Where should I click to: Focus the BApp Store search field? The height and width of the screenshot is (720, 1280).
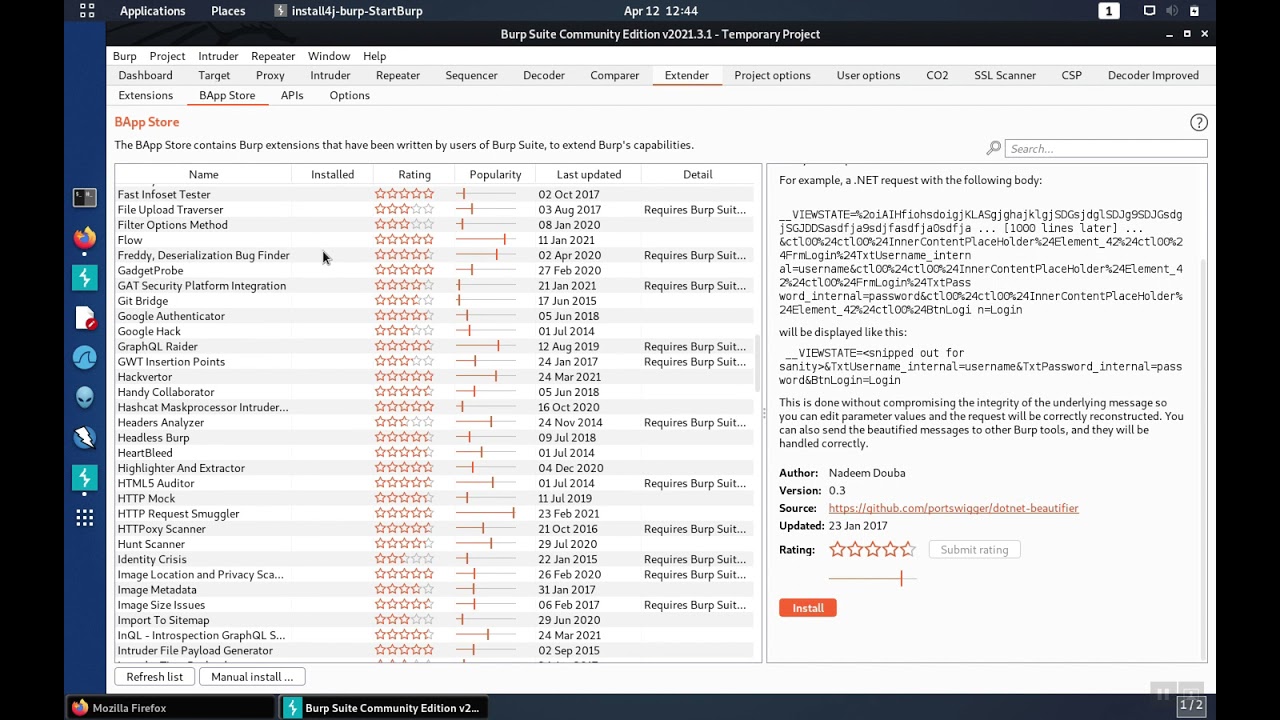pyautogui.click(x=1105, y=148)
